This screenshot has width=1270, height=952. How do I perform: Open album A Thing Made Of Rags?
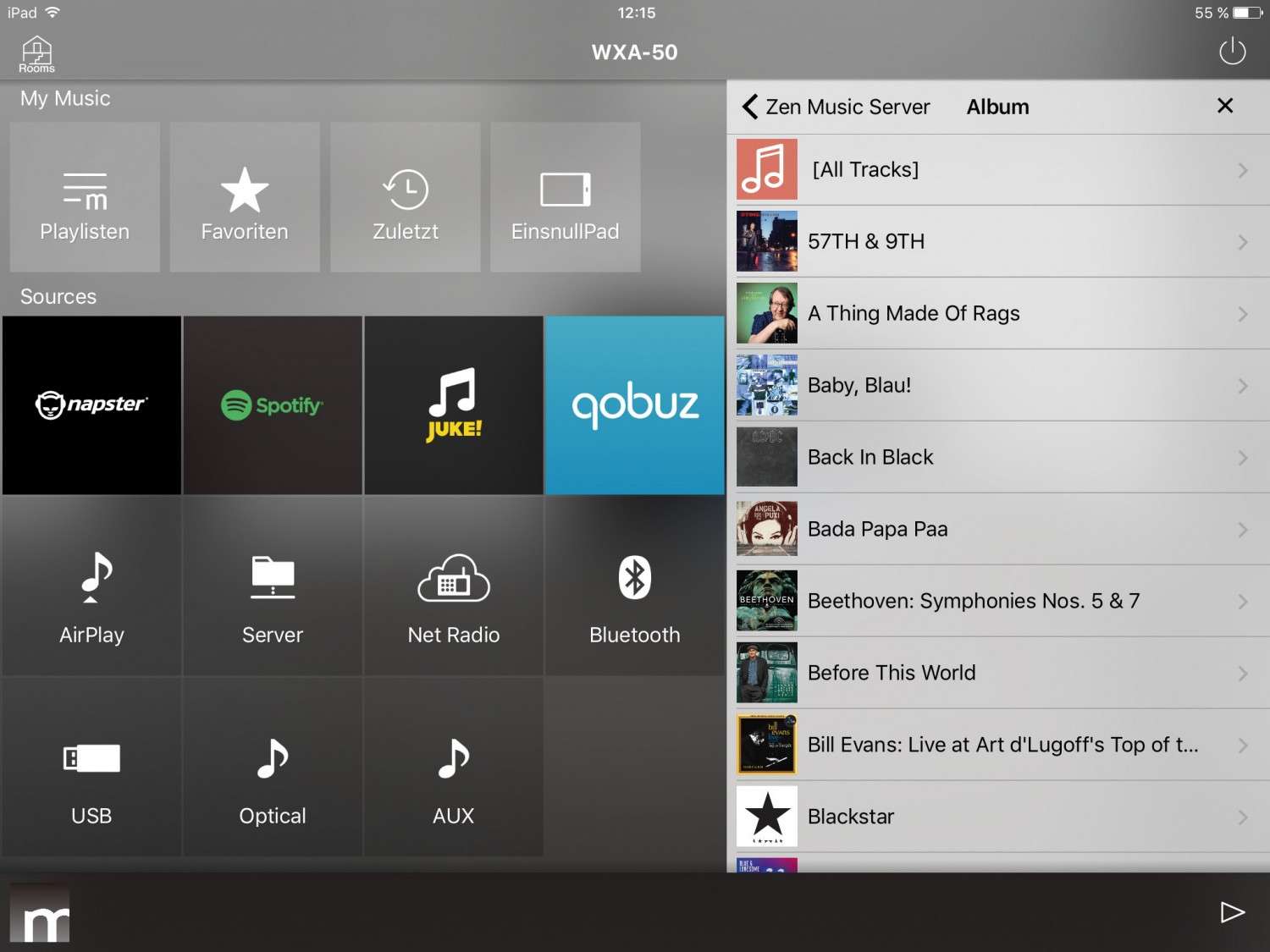(x=998, y=313)
